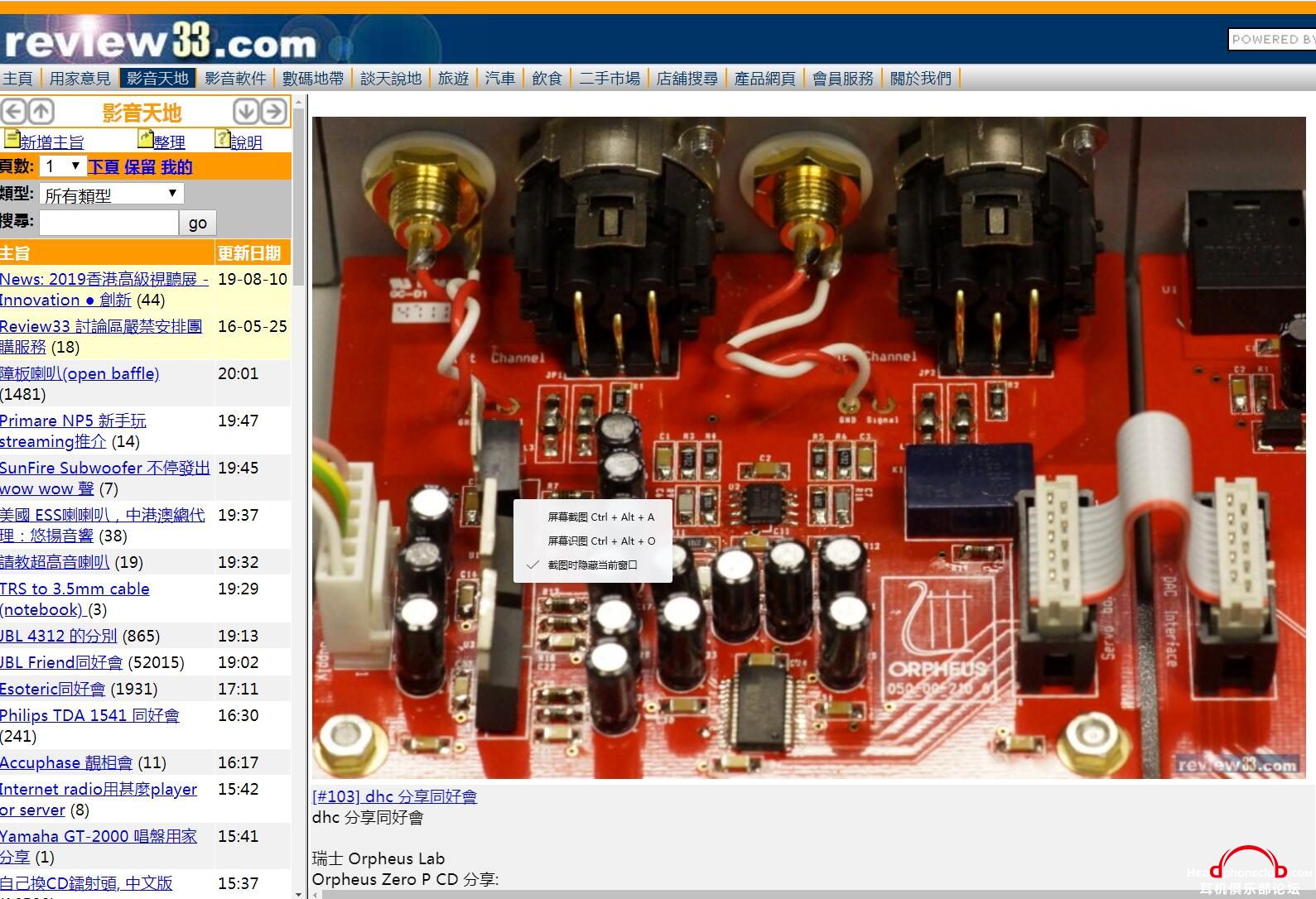This screenshot has width=1316, height=899.
Task: Click the 我的 link
Action: (176, 167)
